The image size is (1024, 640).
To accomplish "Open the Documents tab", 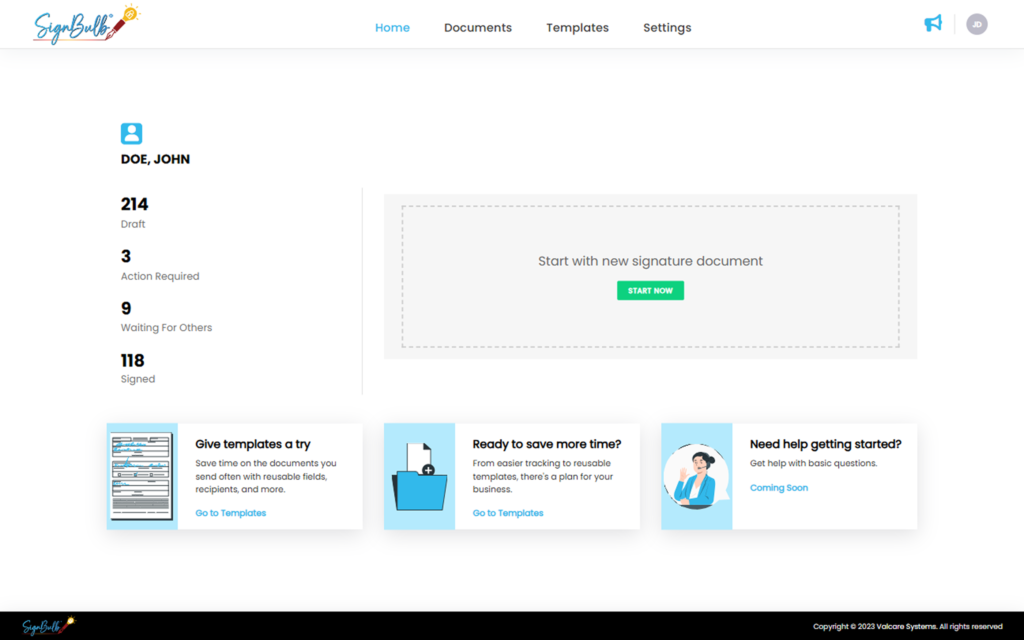I will (x=478, y=27).
